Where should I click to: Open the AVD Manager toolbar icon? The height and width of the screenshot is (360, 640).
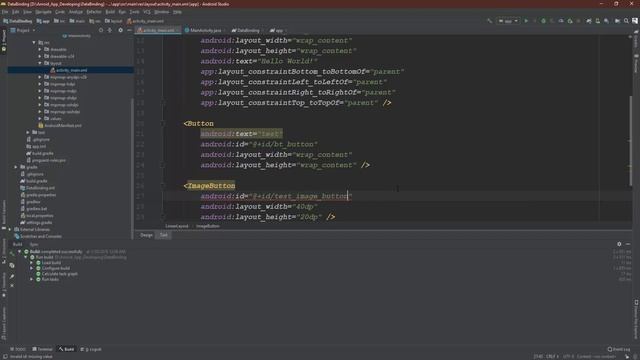click(598, 21)
